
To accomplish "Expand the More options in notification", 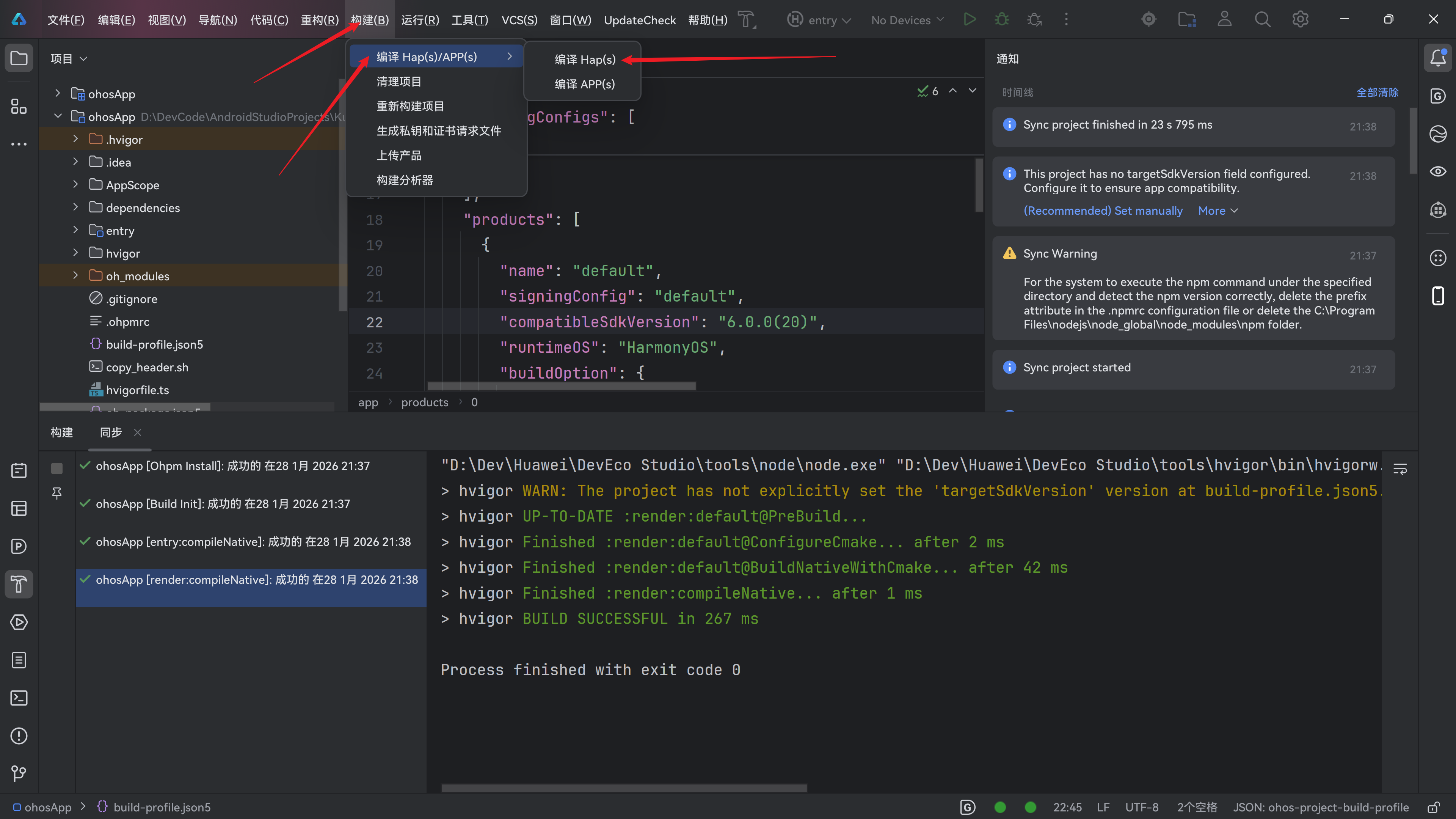I will point(1218,211).
